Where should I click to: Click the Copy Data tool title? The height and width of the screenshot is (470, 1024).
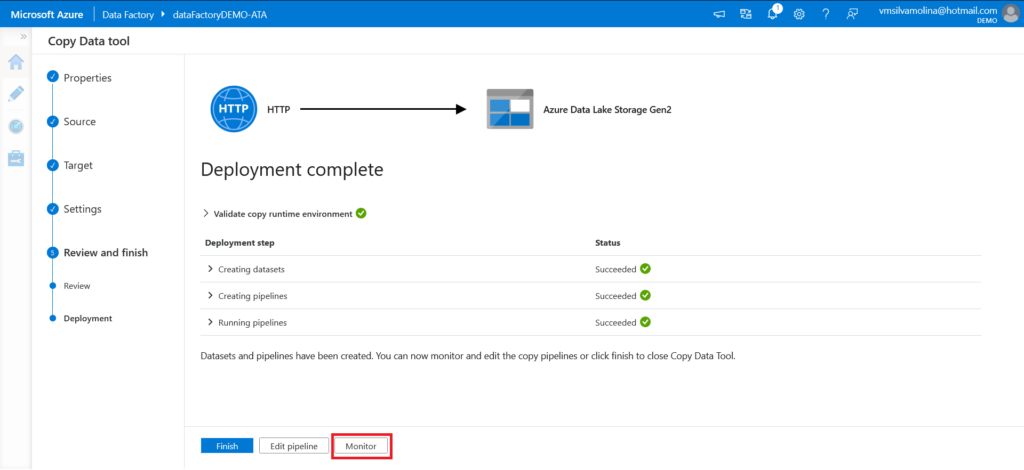(89, 41)
